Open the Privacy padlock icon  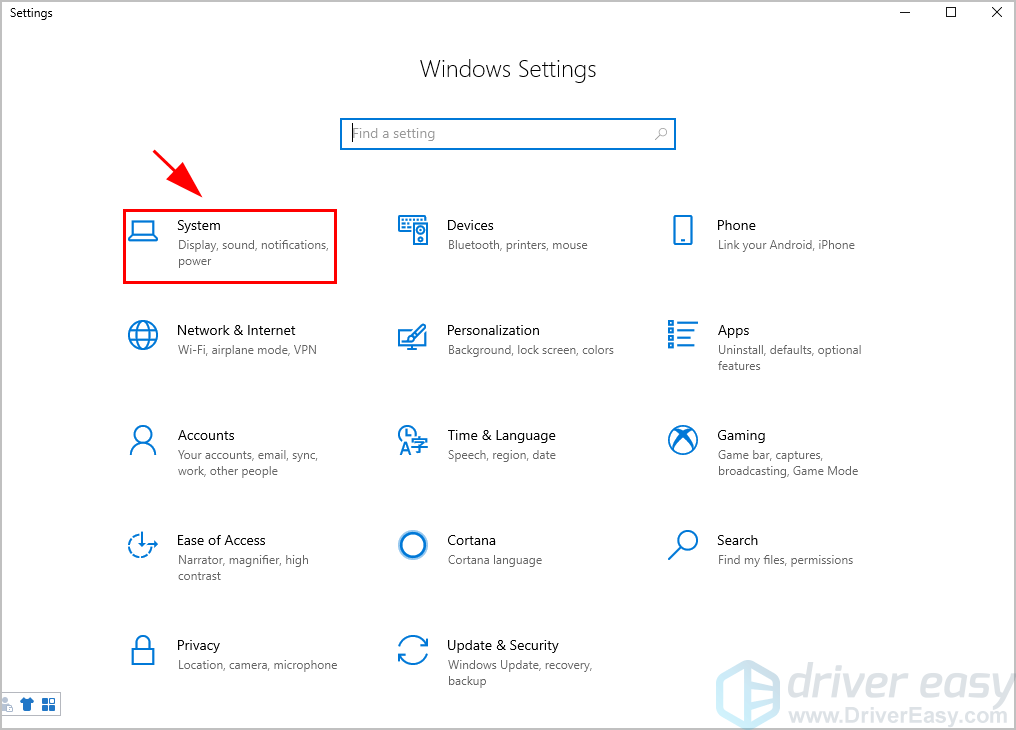(143, 650)
